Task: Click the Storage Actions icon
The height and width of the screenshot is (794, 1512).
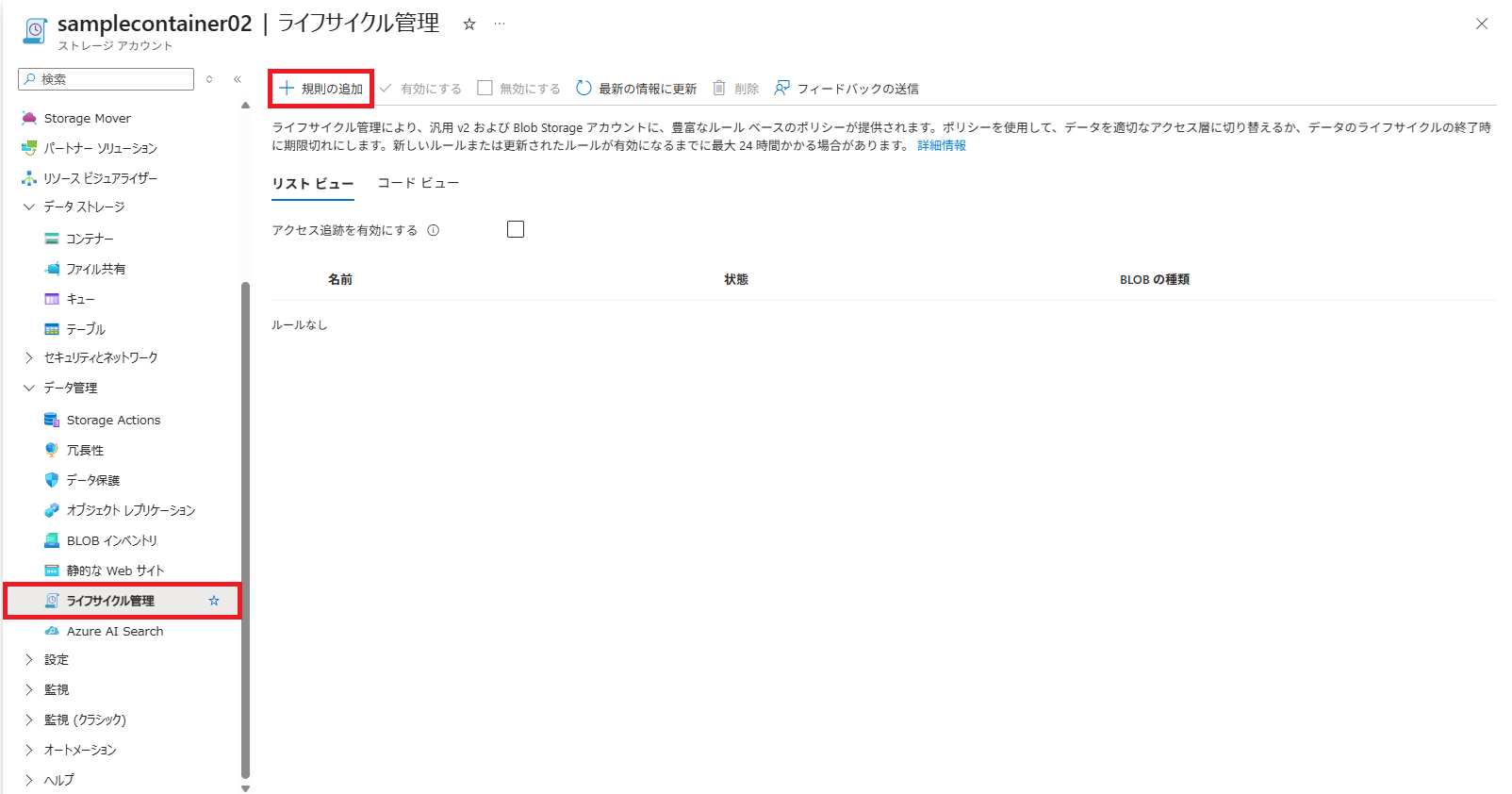Action: pos(52,420)
